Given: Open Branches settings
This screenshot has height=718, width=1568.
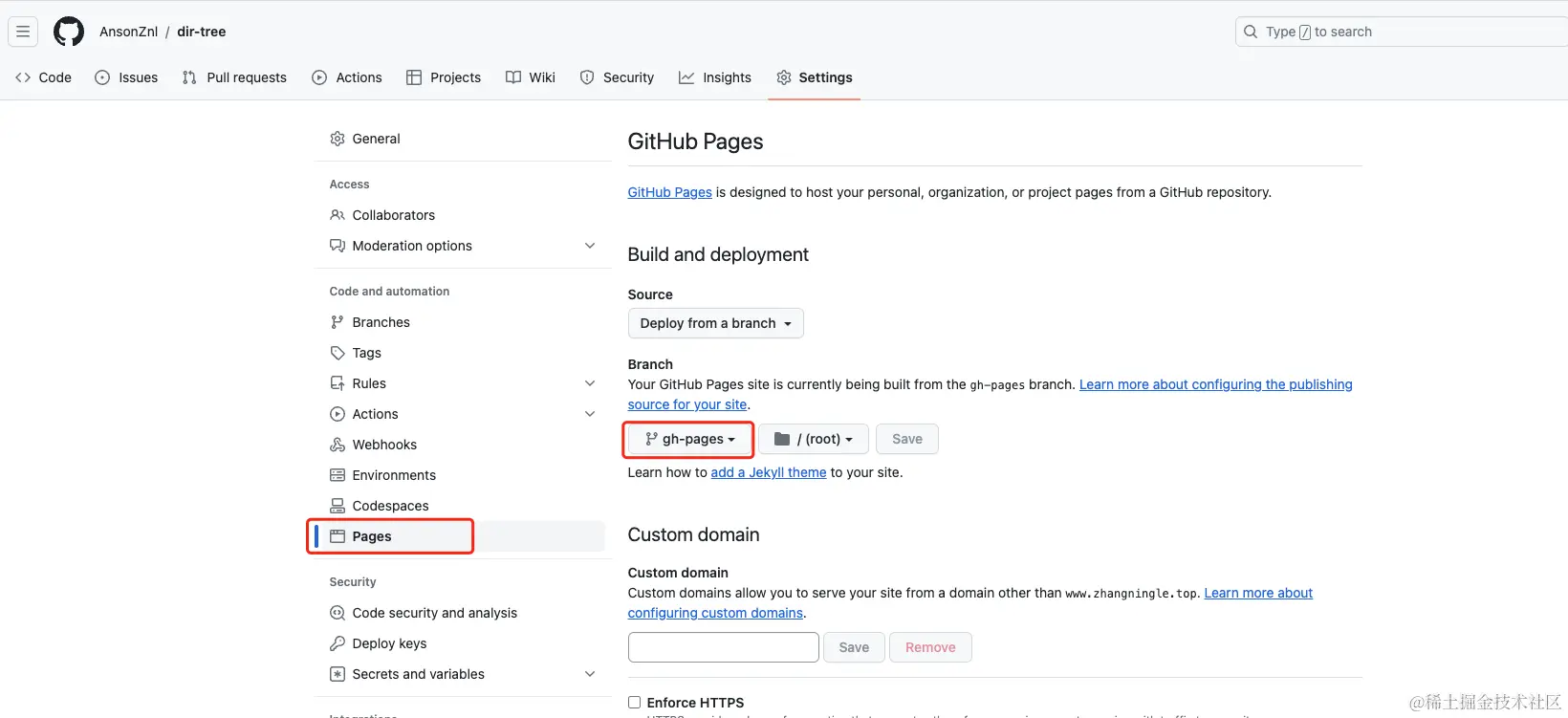Looking at the screenshot, I should (463, 322).
